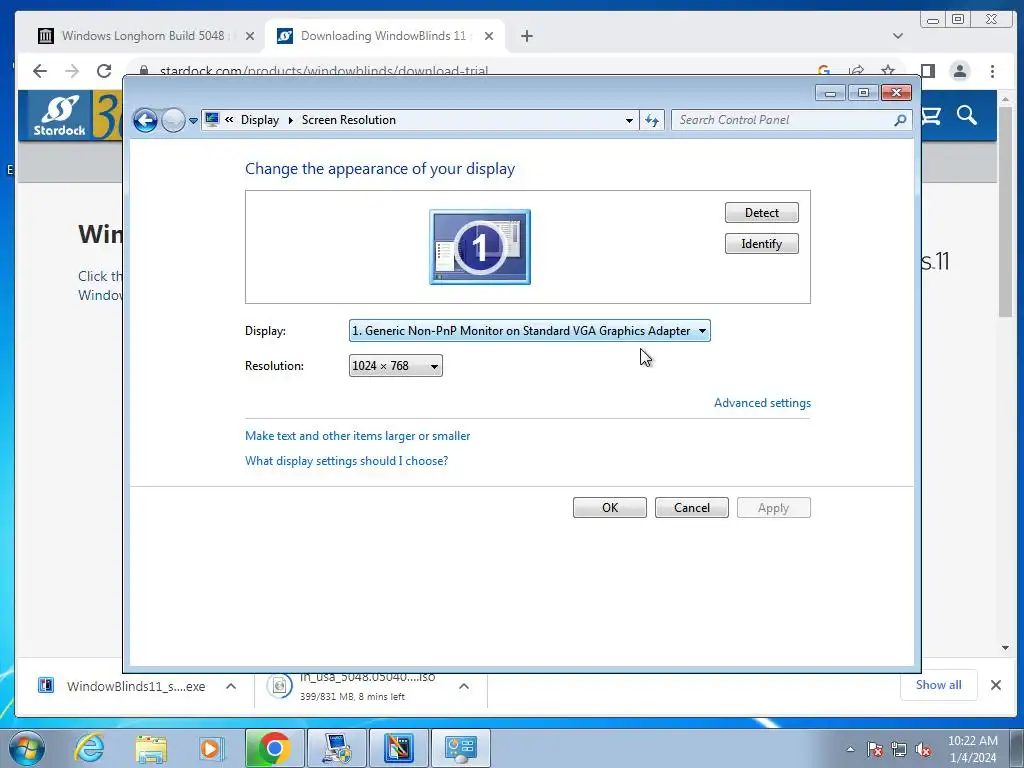Image resolution: width=1024 pixels, height=768 pixels.
Task: Select the Screen Resolution breadcrumb
Action: coord(349,120)
